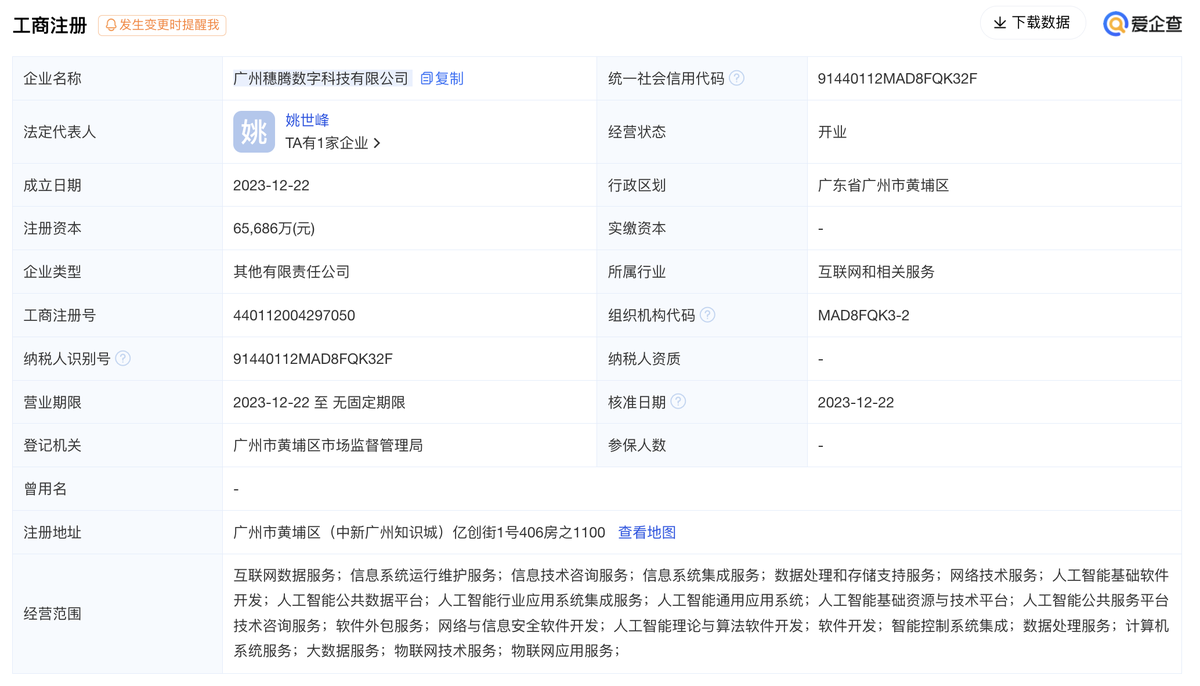Click the bell icon in 发生变更时提醒我

[110, 25]
